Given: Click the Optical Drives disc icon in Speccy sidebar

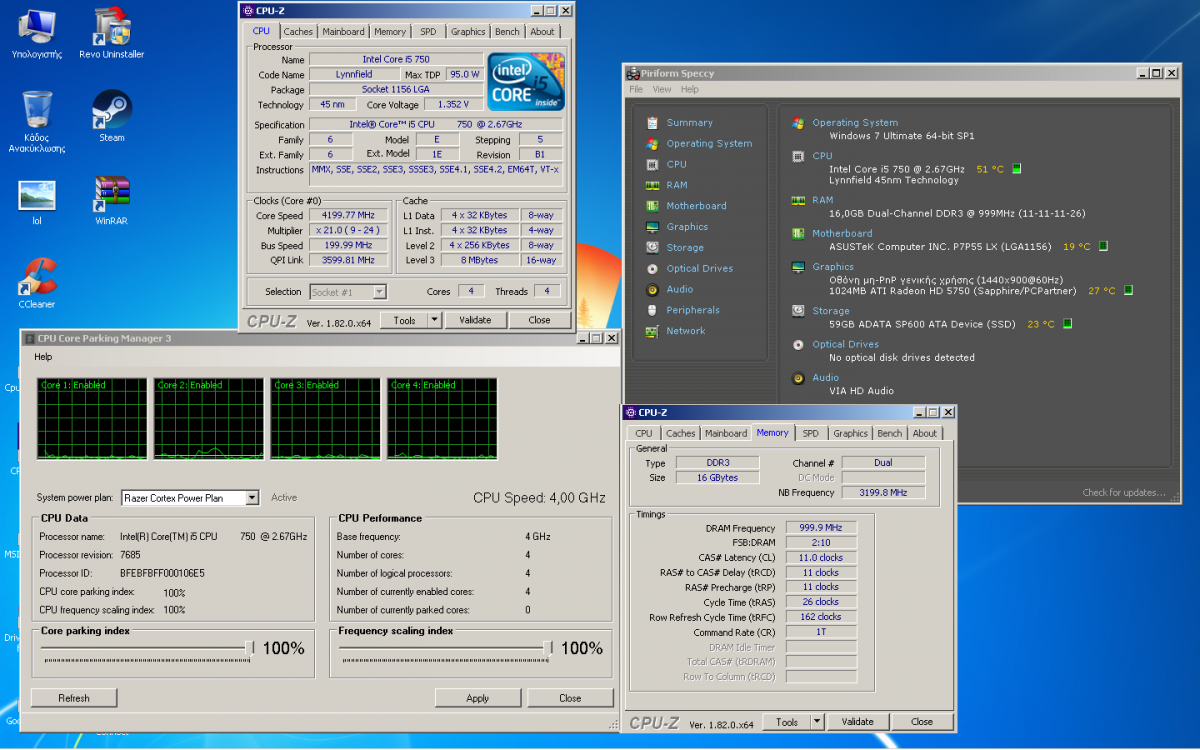Looking at the screenshot, I should [652, 268].
